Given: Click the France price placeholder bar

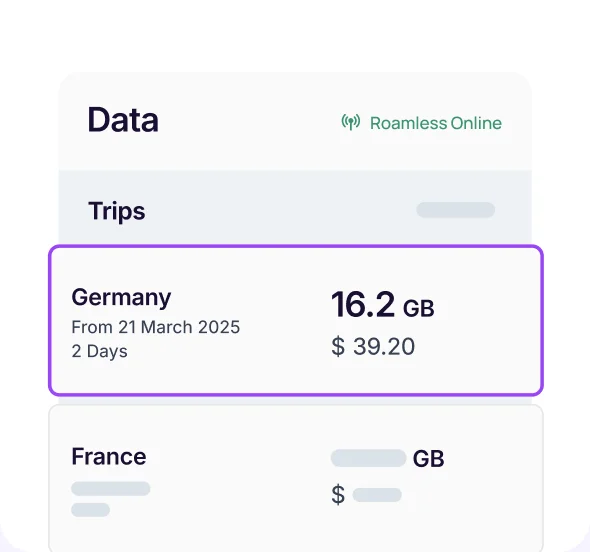Looking at the screenshot, I should point(377,495).
